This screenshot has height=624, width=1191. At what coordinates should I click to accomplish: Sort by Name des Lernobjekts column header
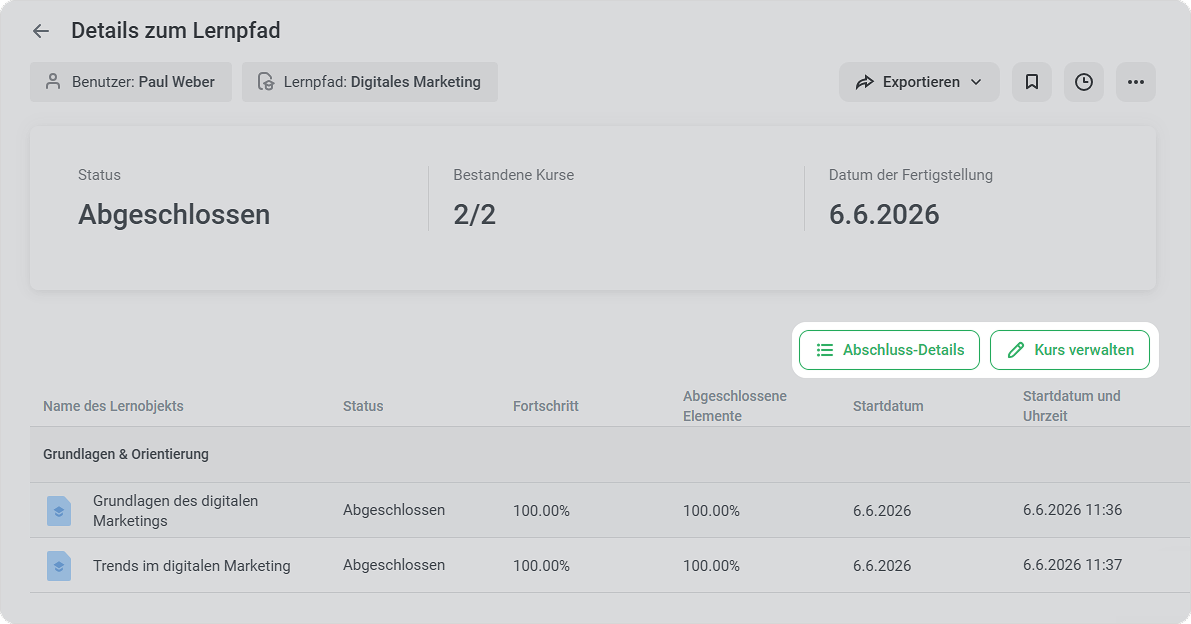coord(113,406)
